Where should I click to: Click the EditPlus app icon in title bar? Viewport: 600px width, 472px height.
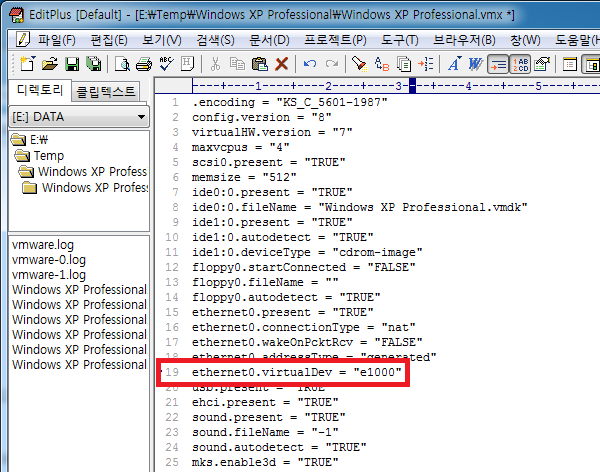tap(16, 15)
